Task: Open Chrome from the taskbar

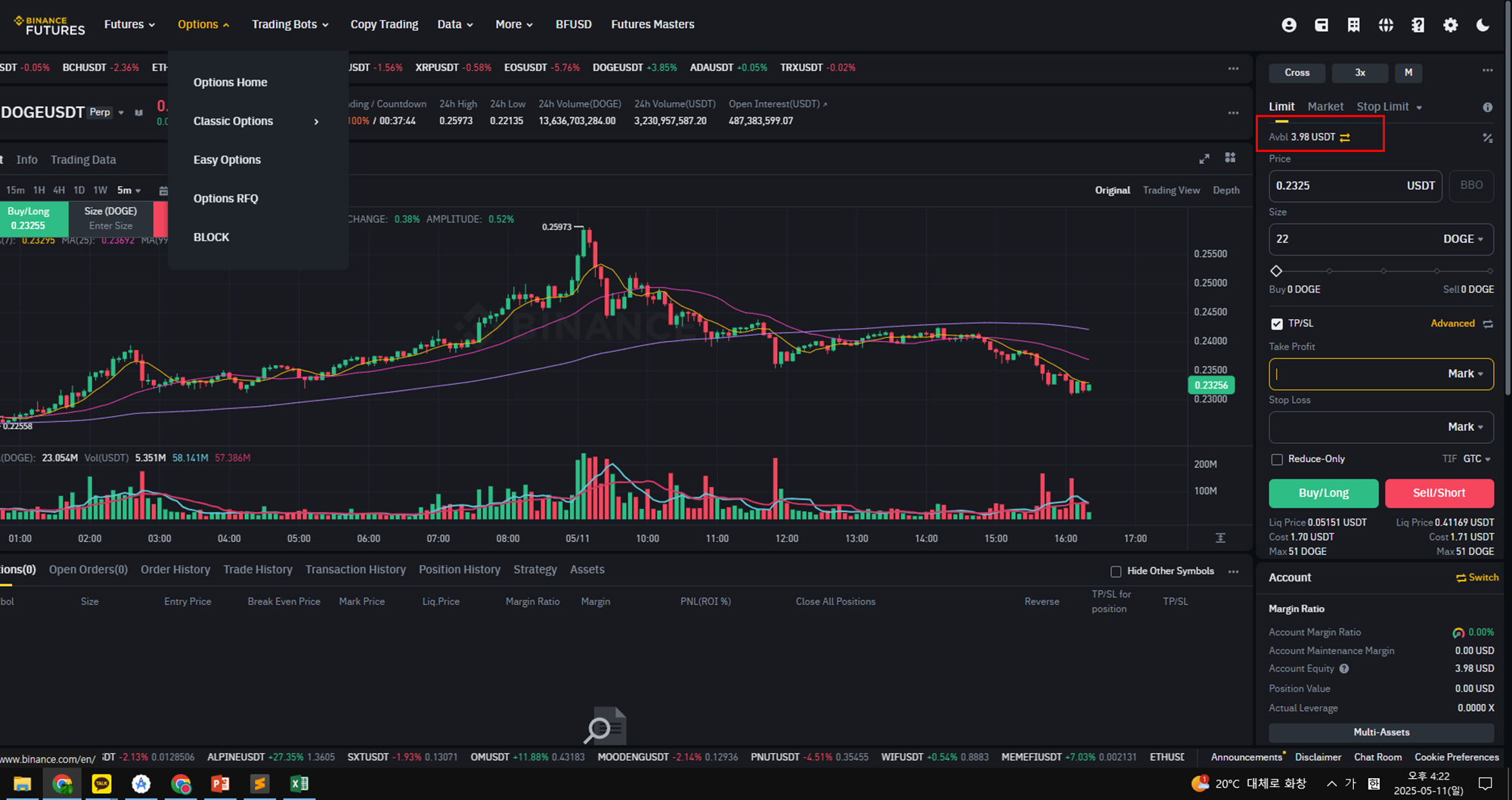Action: click(62, 784)
